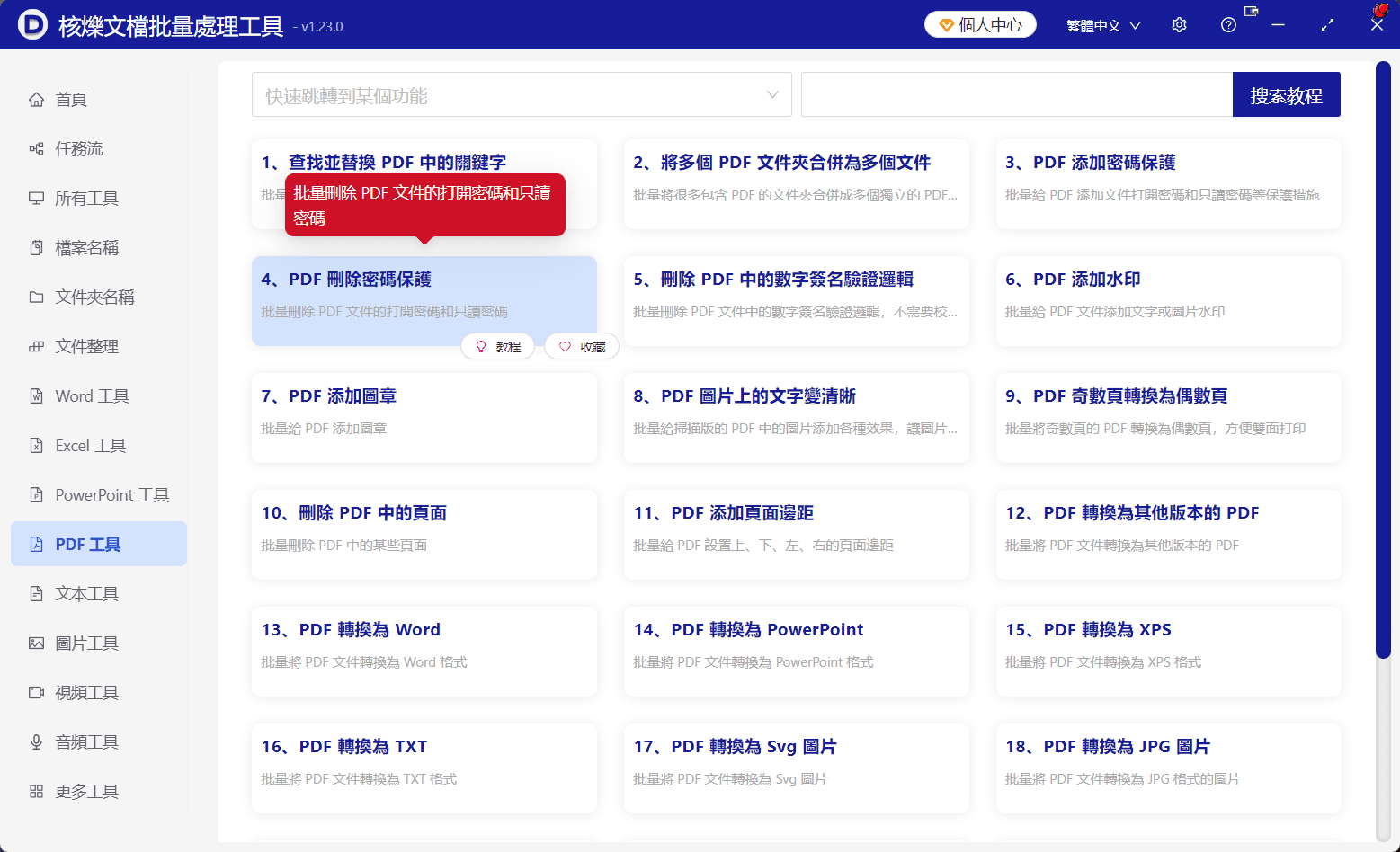Click the Excel document icon in sidebar
The width and height of the screenshot is (1400, 852).
(36, 445)
